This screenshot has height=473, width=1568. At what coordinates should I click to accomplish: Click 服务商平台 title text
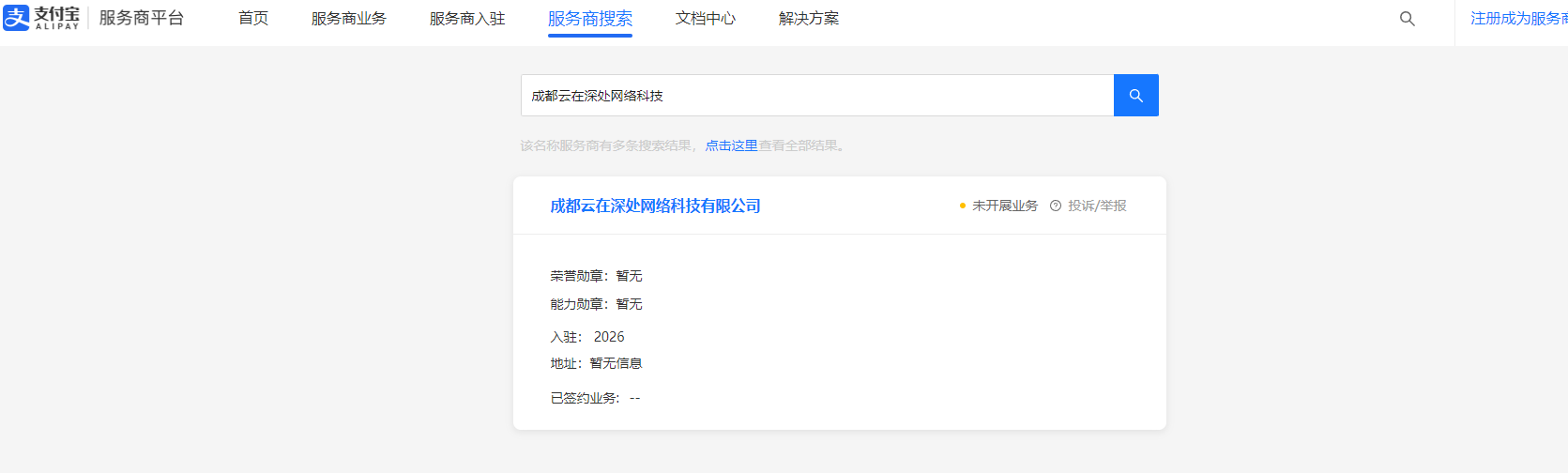[142, 18]
